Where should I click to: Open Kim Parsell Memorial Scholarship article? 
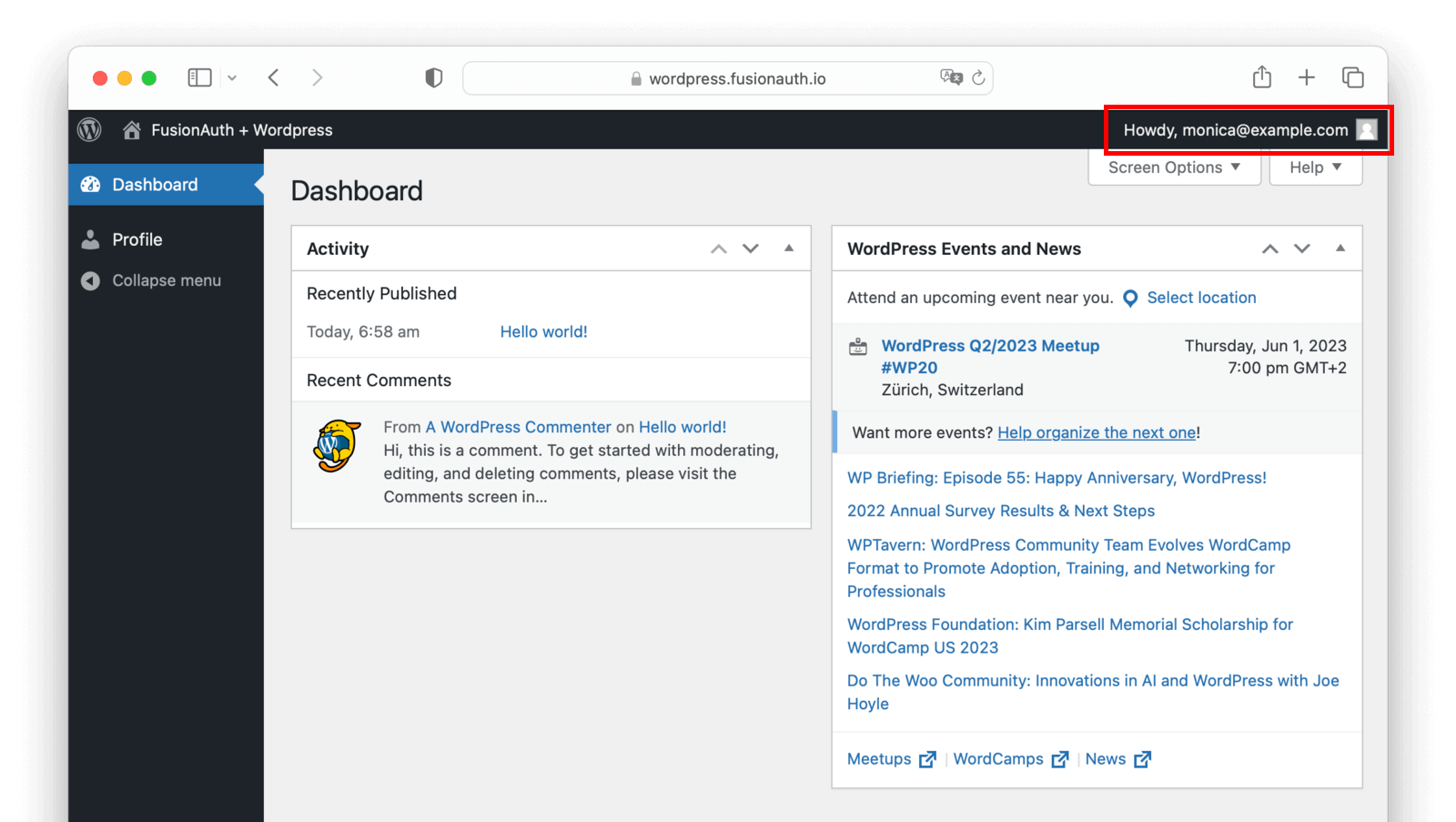coord(1070,635)
